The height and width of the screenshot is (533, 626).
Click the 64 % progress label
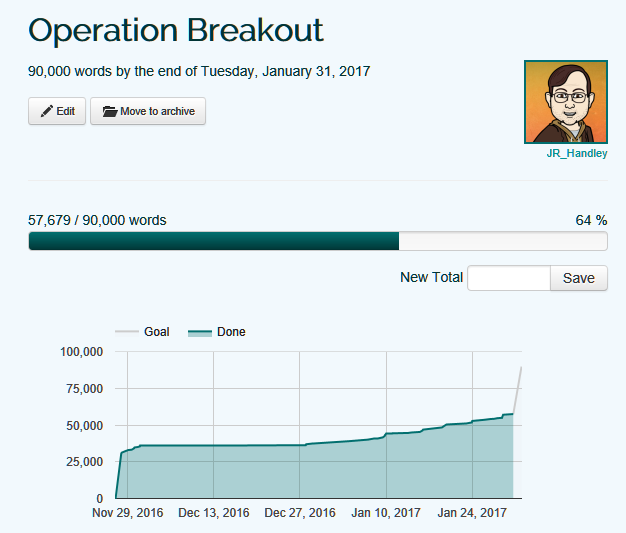point(591,220)
